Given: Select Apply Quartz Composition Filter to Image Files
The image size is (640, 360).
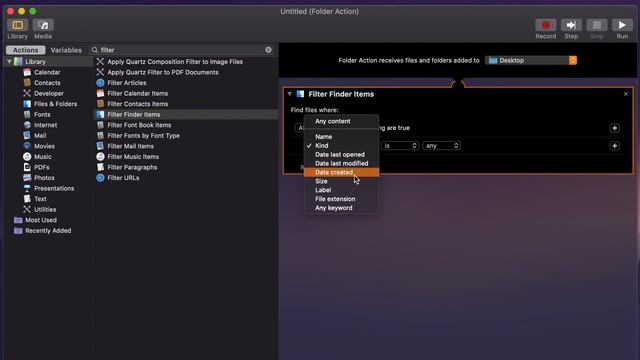Looking at the screenshot, I should pos(175,62).
